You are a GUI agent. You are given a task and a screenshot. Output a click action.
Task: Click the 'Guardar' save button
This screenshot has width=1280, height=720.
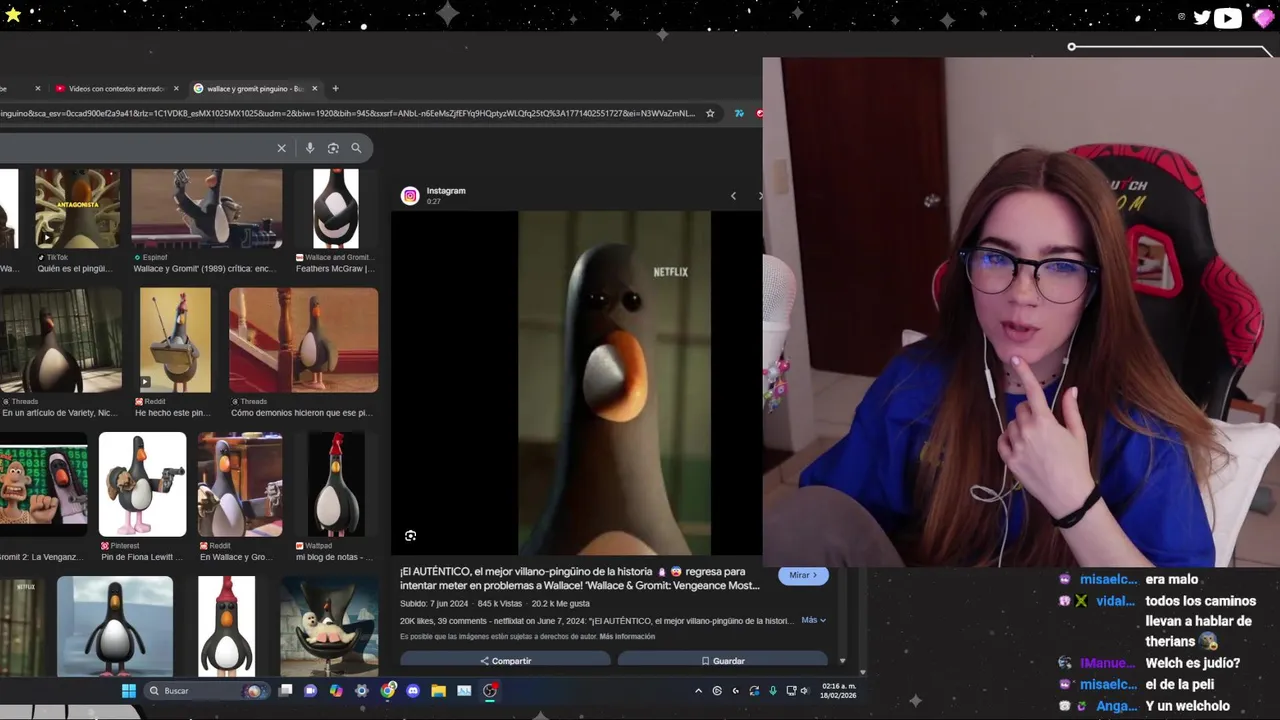coord(723,660)
